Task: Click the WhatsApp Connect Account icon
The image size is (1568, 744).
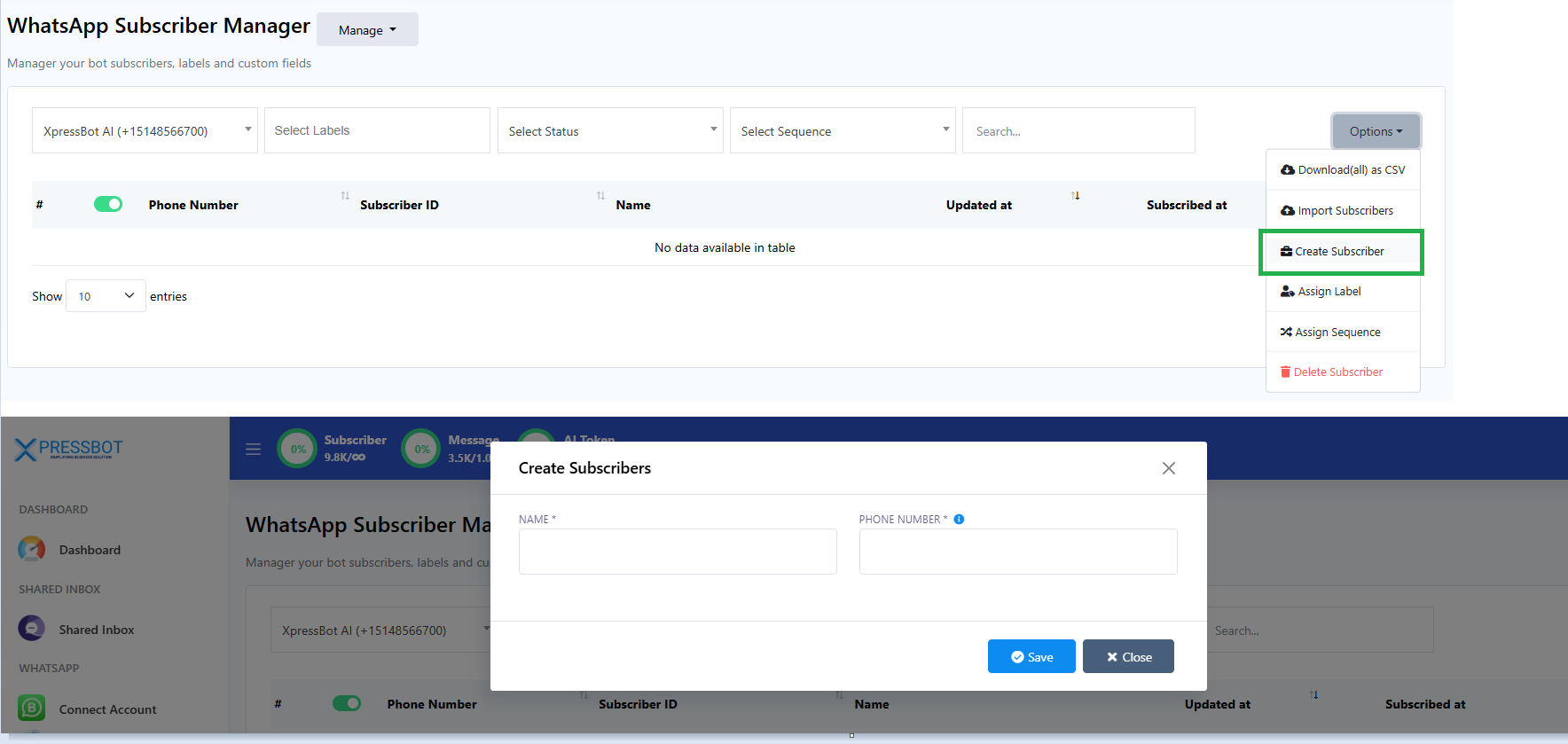Action: pyautogui.click(x=32, y=708)
